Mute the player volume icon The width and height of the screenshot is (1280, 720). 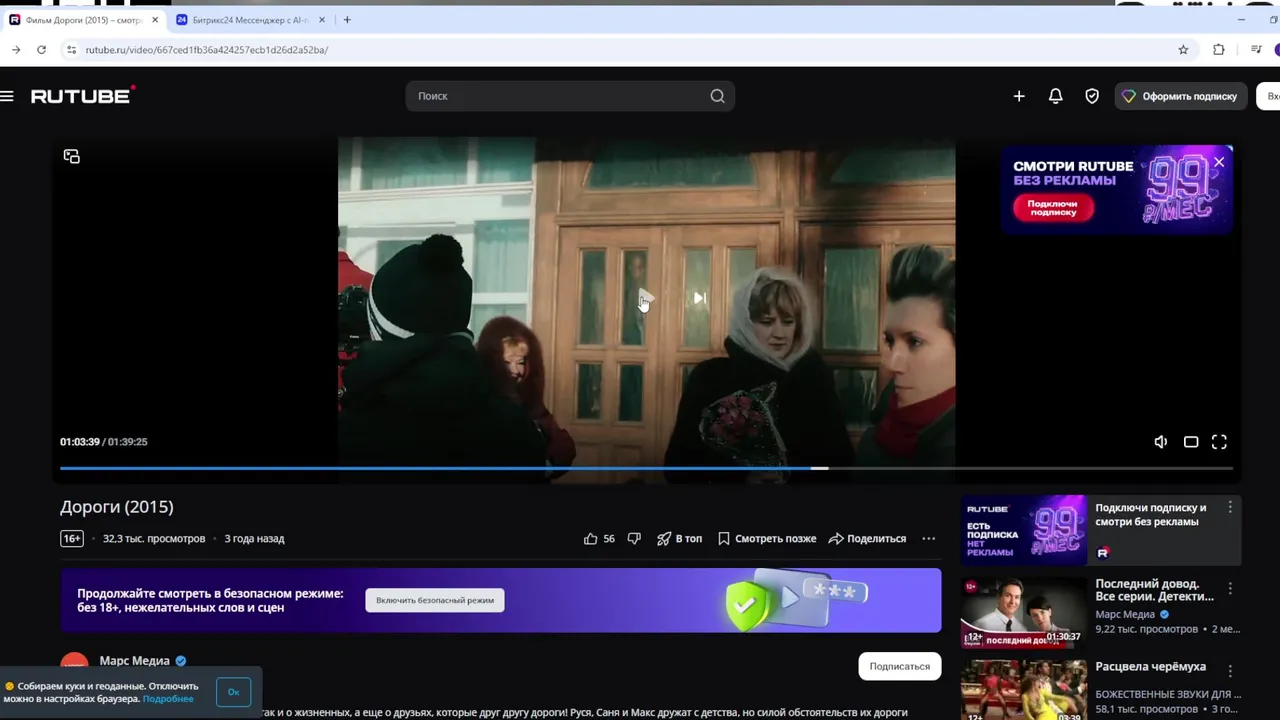click(1161, 442)
